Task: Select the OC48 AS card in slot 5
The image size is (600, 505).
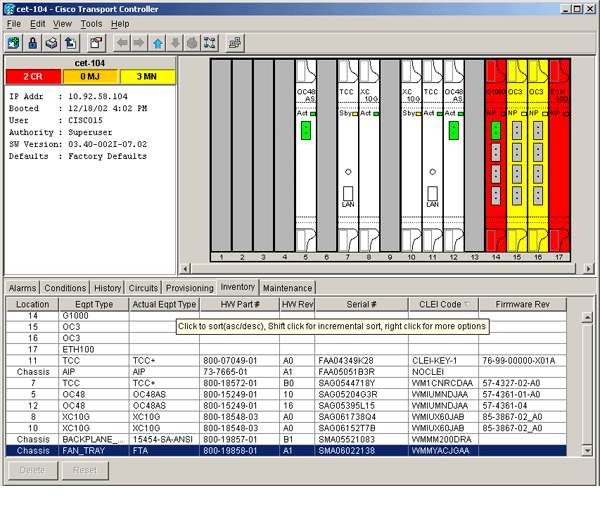Action: [306, 155]
